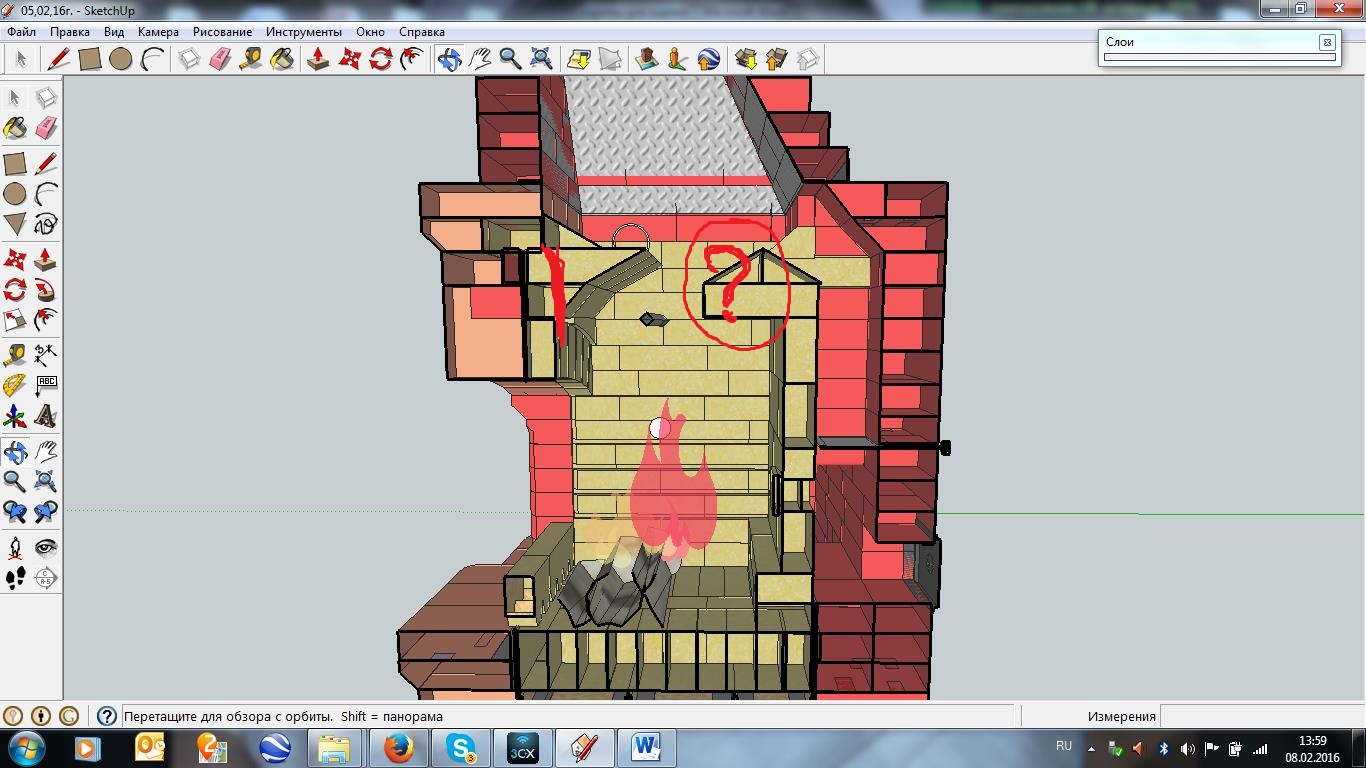Close the Слои layers panel
Screen dimensions: 1366x768
[x=1326, y=42]
